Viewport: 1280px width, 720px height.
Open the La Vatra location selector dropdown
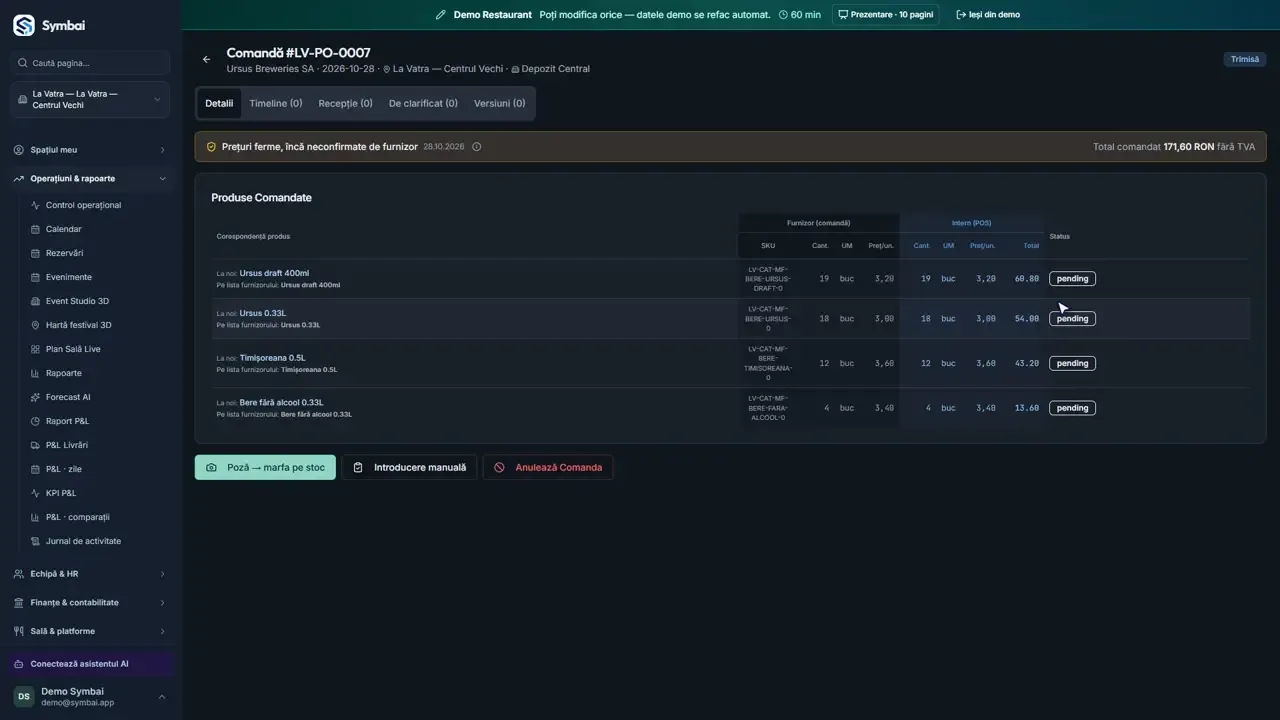pyautogui.click(x=90, y=100)
